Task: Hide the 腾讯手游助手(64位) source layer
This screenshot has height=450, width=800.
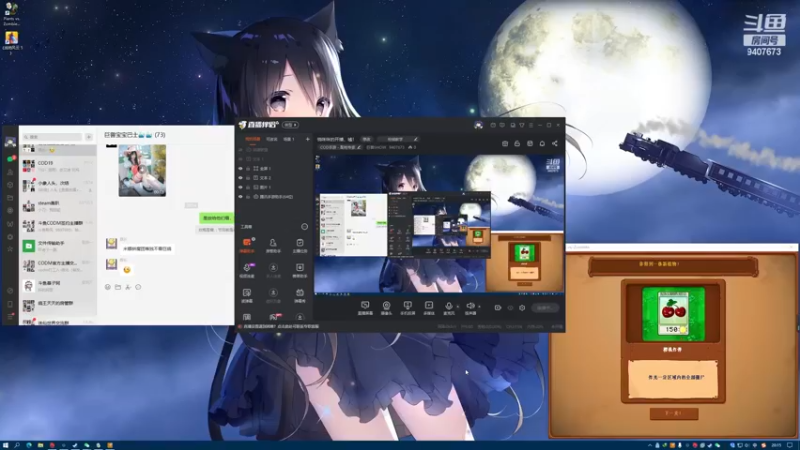Action: tap(241, 196)
